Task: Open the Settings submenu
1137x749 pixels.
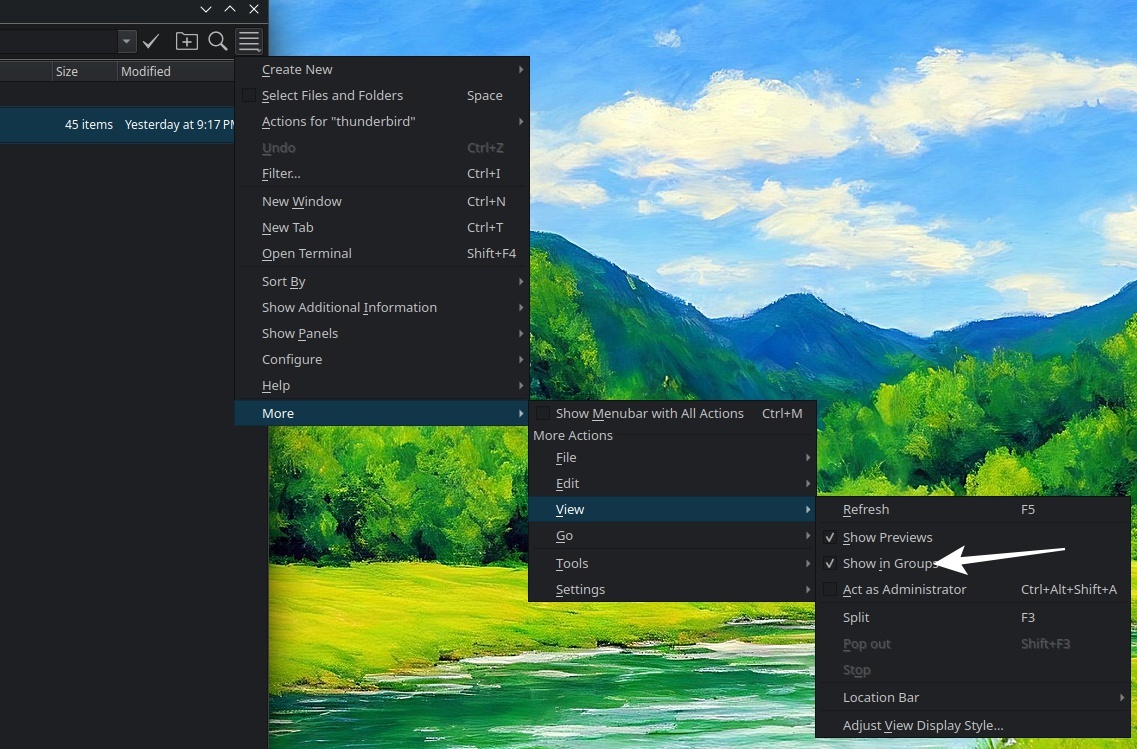Action: click(x=673, y=589)
